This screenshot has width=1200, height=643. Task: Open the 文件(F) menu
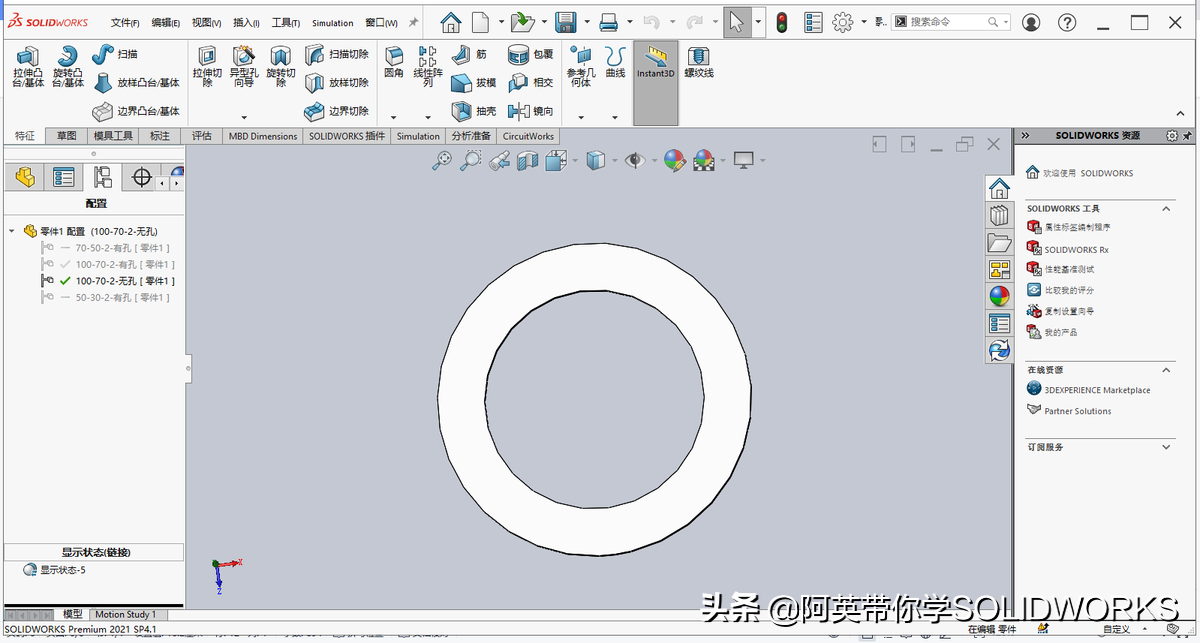124,23
